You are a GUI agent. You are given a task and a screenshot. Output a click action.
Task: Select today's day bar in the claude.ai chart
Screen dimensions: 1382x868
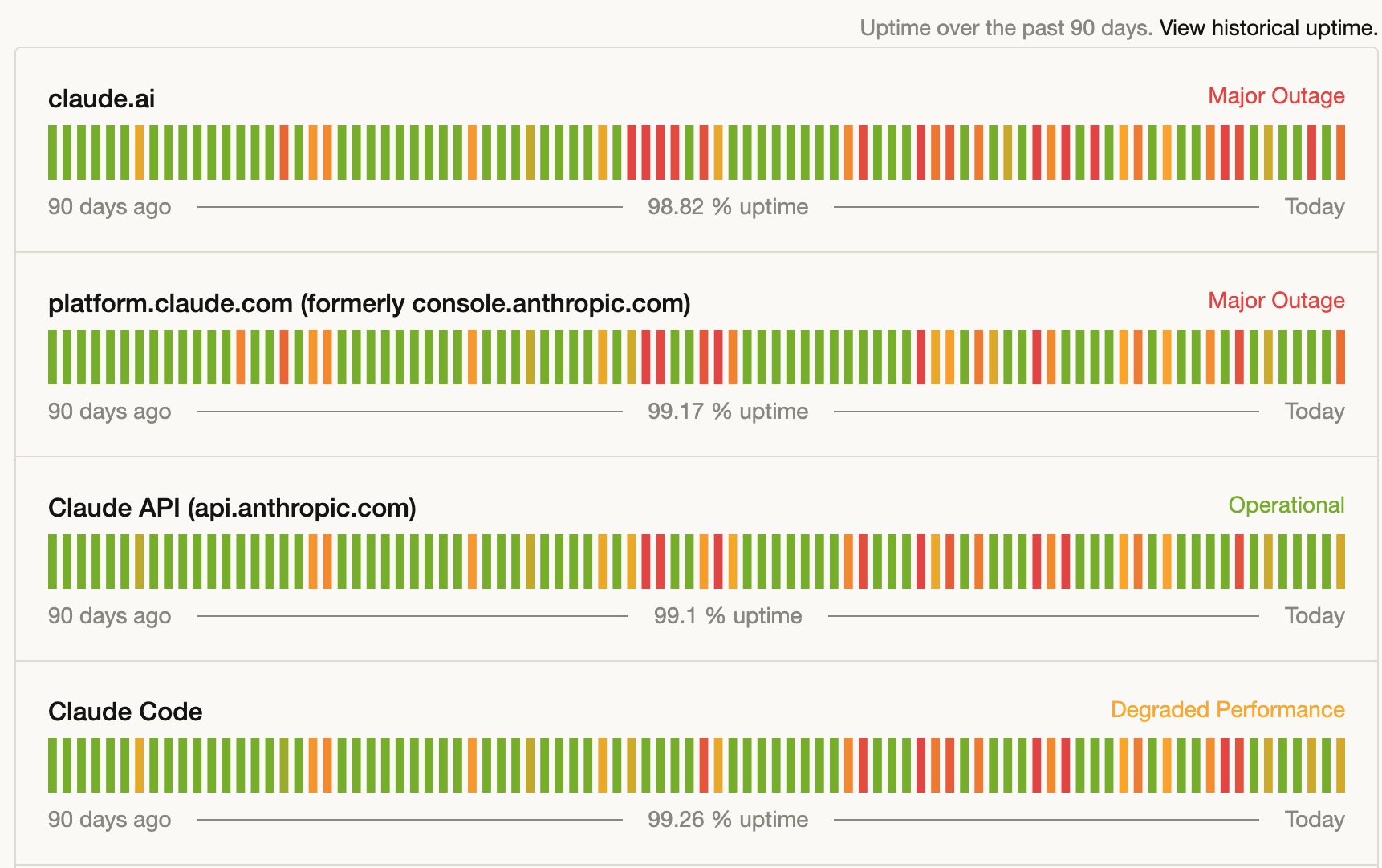pos(1340,152)
